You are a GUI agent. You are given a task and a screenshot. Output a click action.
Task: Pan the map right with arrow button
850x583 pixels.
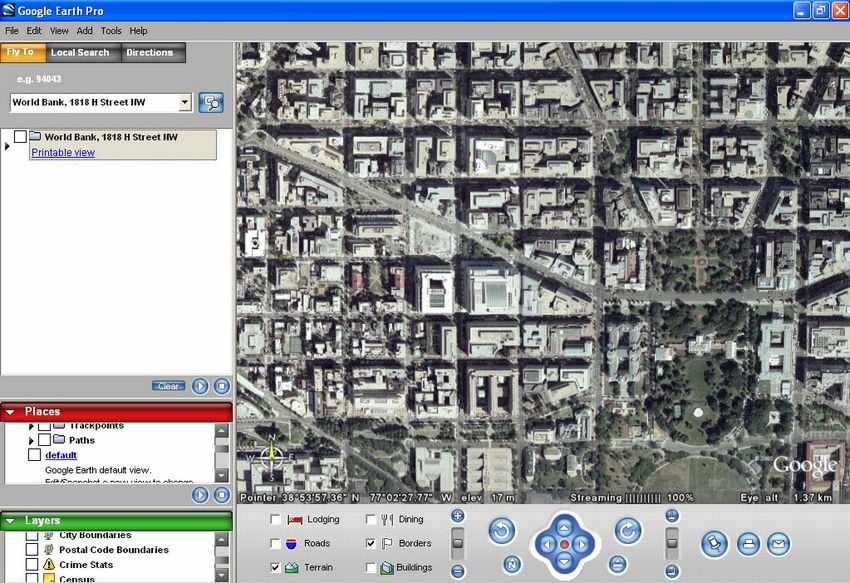(581, 544)
